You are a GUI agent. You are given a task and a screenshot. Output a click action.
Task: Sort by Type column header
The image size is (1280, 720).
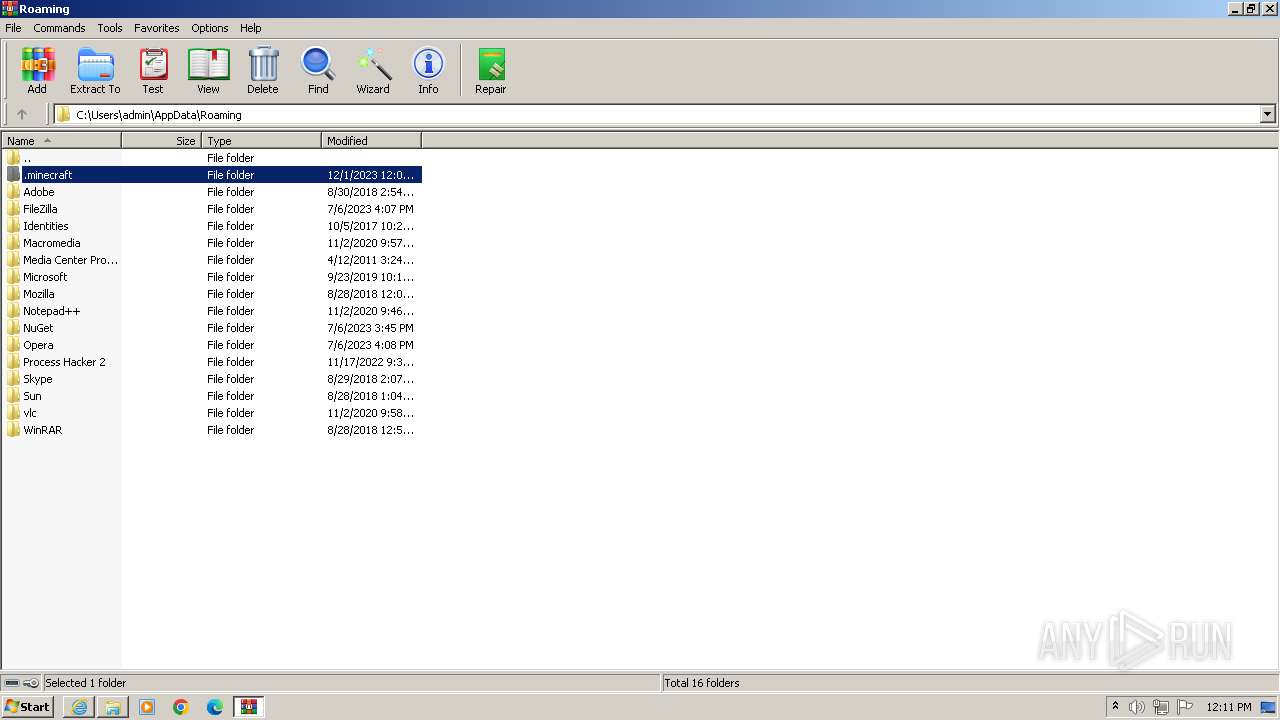click(261, 141)
